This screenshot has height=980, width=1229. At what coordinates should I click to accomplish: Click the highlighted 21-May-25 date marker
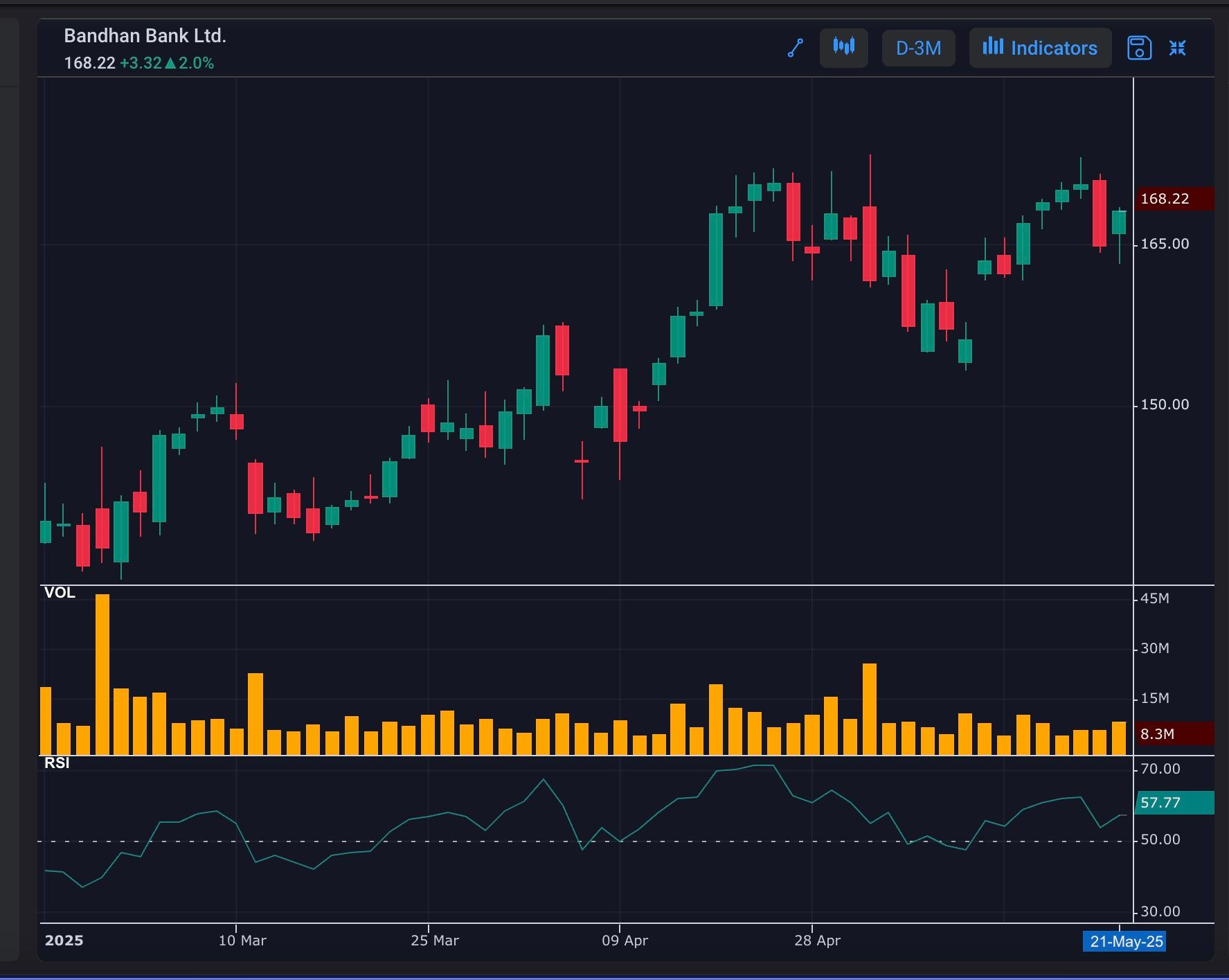click(1124, 941)
